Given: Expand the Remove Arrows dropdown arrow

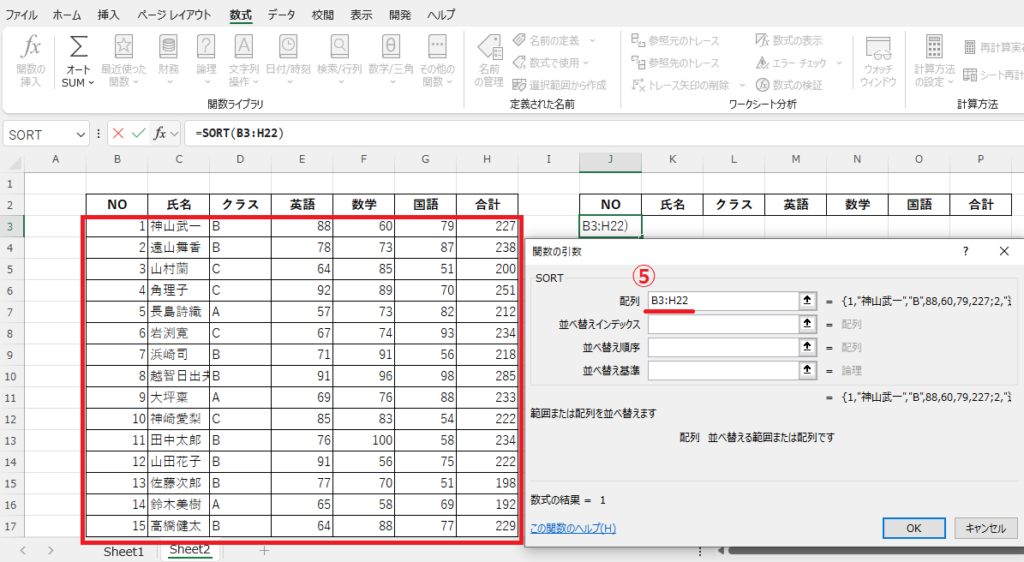Looking at the screenshot, I should pyautogui.click(x=743, y=85).
